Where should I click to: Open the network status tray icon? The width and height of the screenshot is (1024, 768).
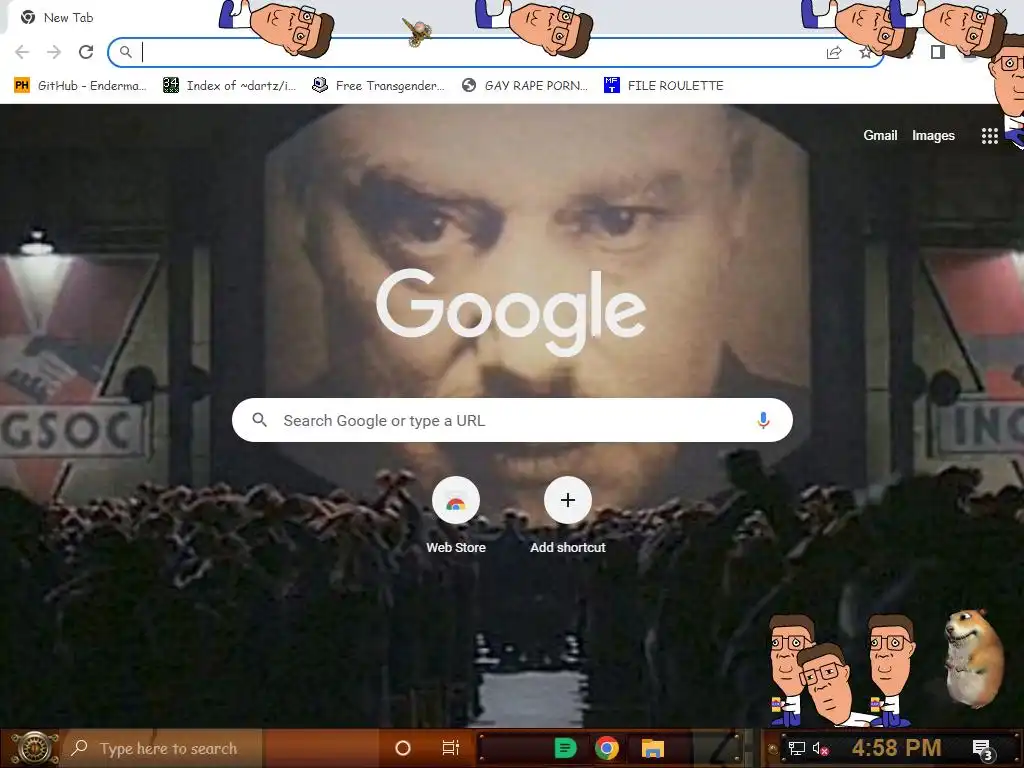(x=796, y=748)
